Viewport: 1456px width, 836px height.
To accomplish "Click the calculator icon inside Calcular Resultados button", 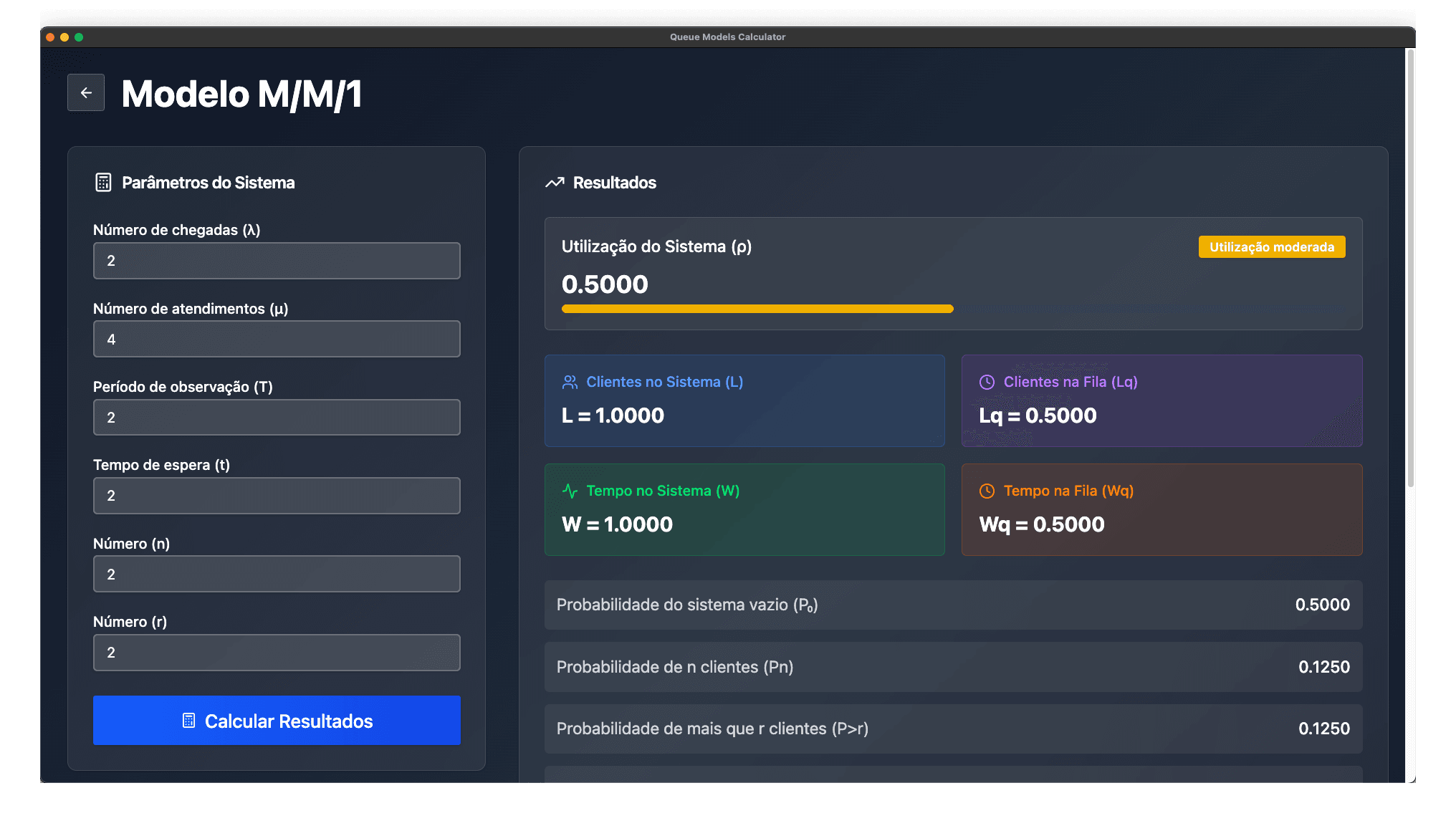I will coord(188,721).
